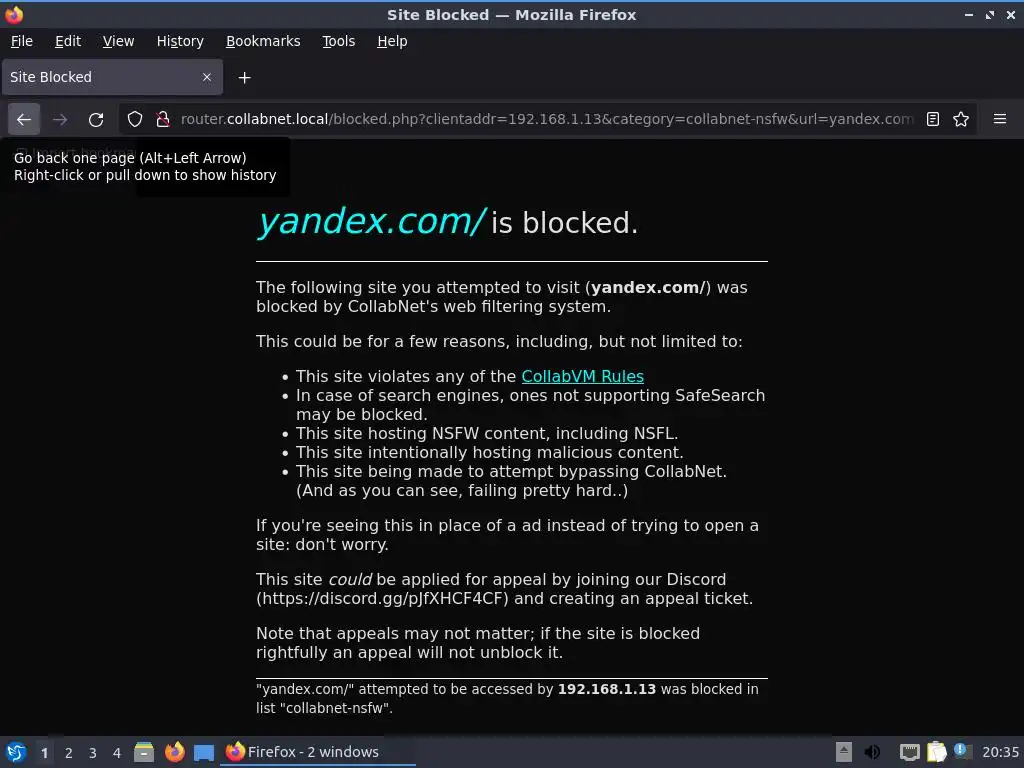The width and height of the screenshot is (1024, 768).
Task: Open the Help menu
Action: 392,41
